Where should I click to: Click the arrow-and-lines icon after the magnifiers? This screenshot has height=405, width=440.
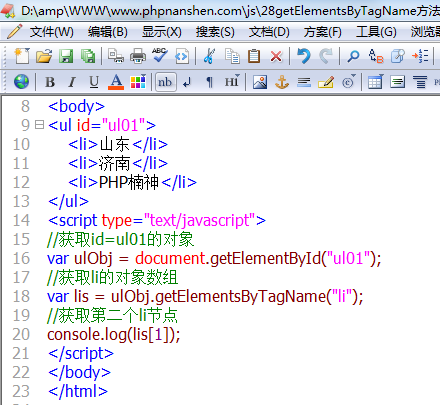pos(420,56)
